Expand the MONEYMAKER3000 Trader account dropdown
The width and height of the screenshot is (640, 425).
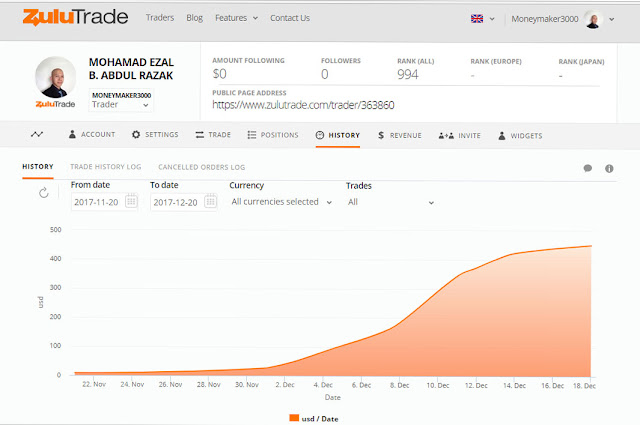point(121,100)
